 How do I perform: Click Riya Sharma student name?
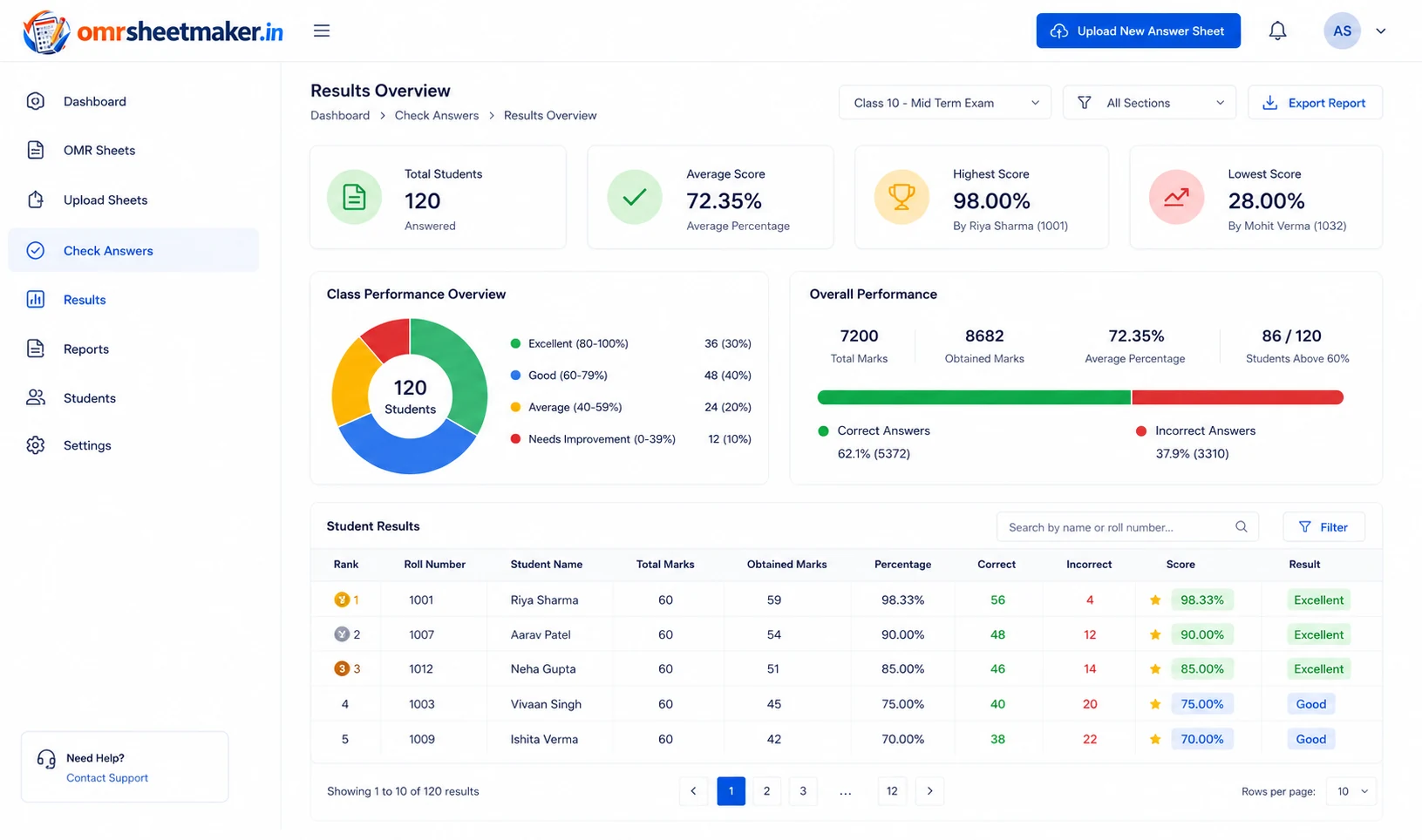(x=544, y=600)
